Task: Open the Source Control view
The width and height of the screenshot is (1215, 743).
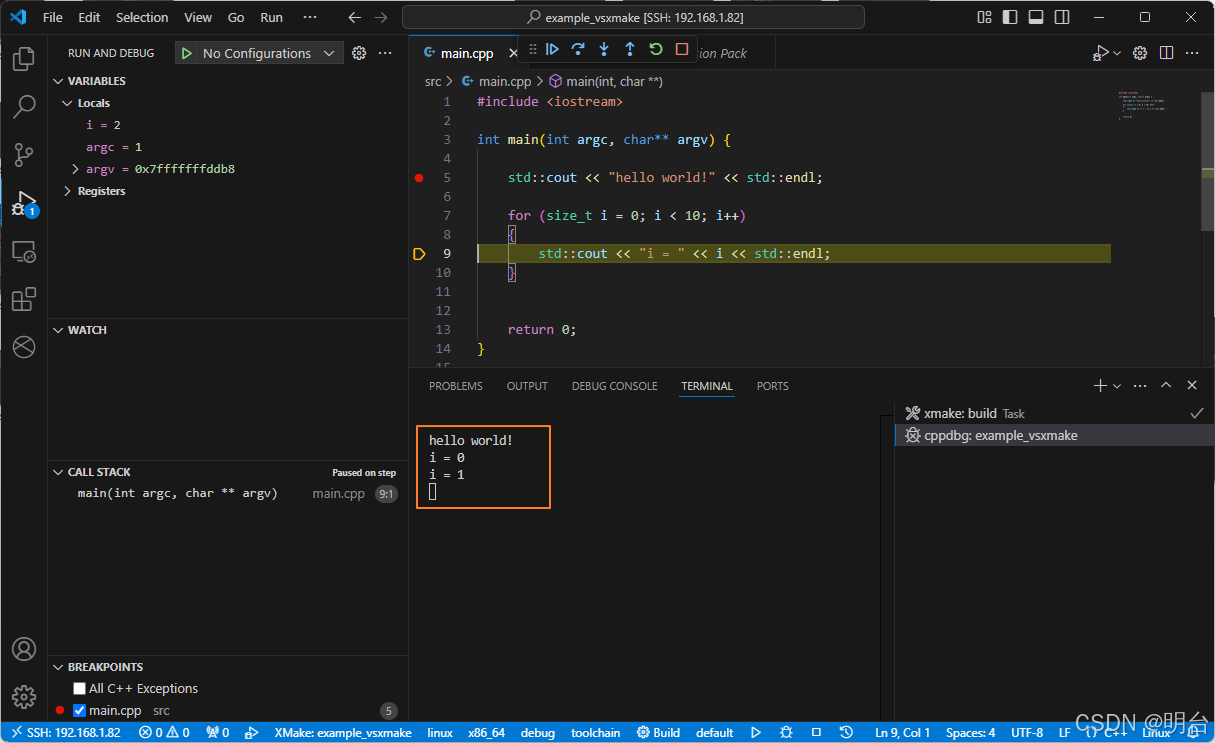Action: pos(24,154)
